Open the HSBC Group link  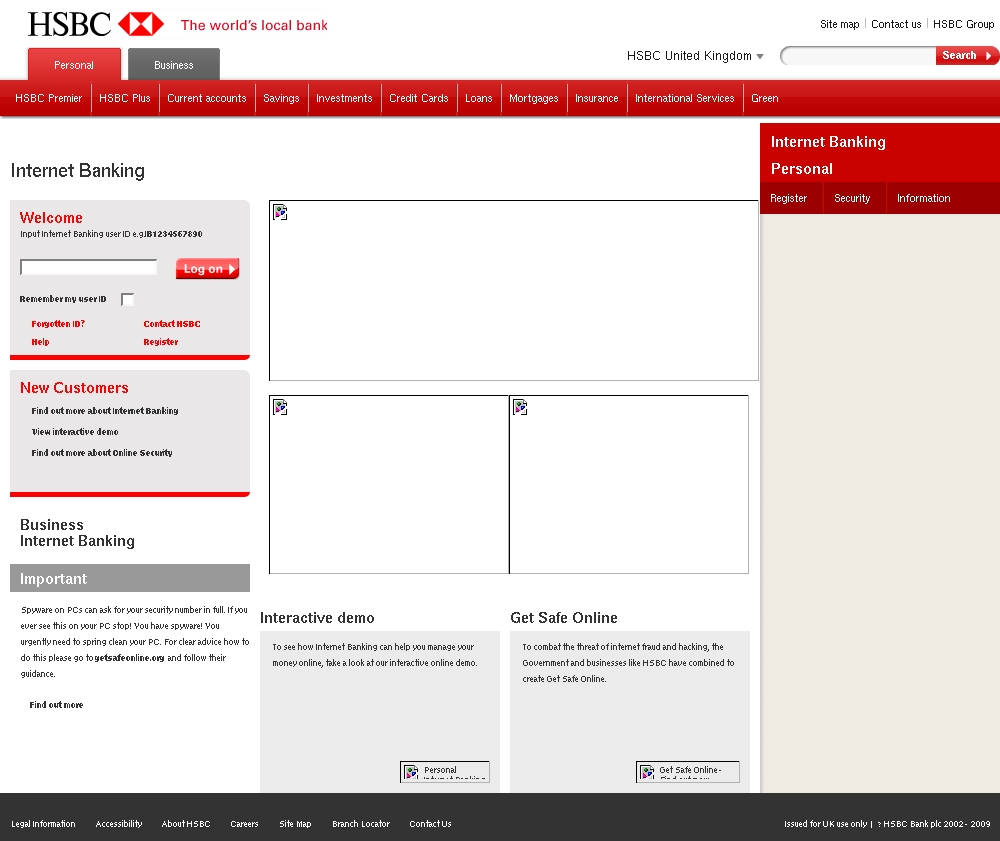[963, 24]
